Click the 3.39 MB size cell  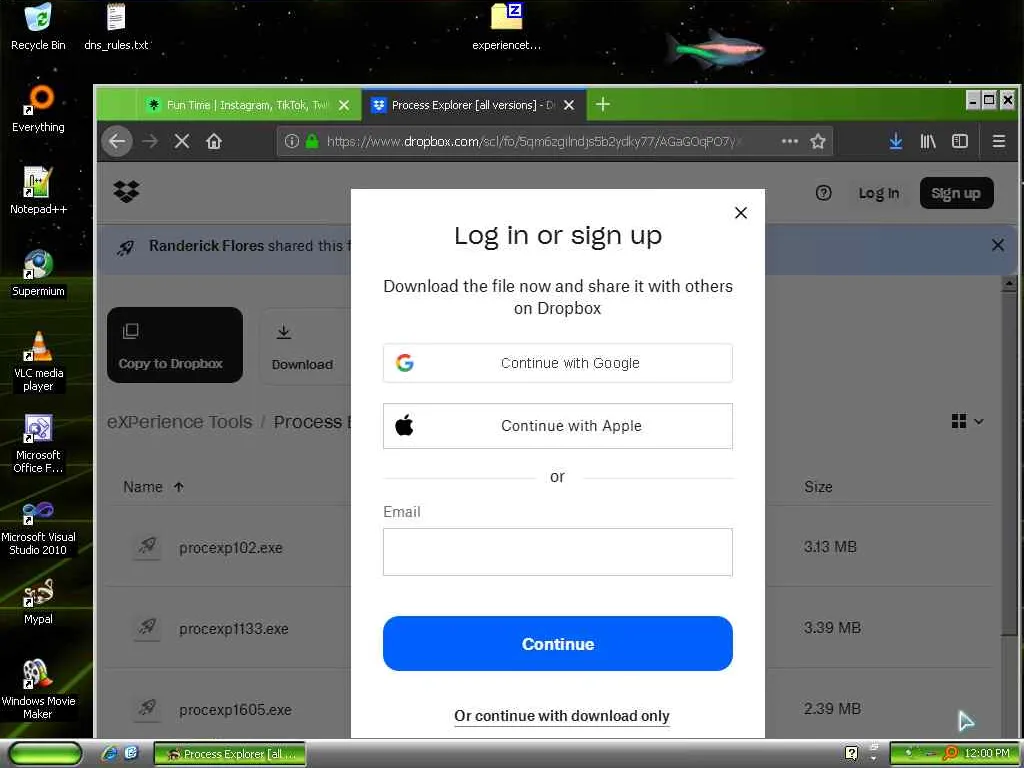[x=833, y=628]
